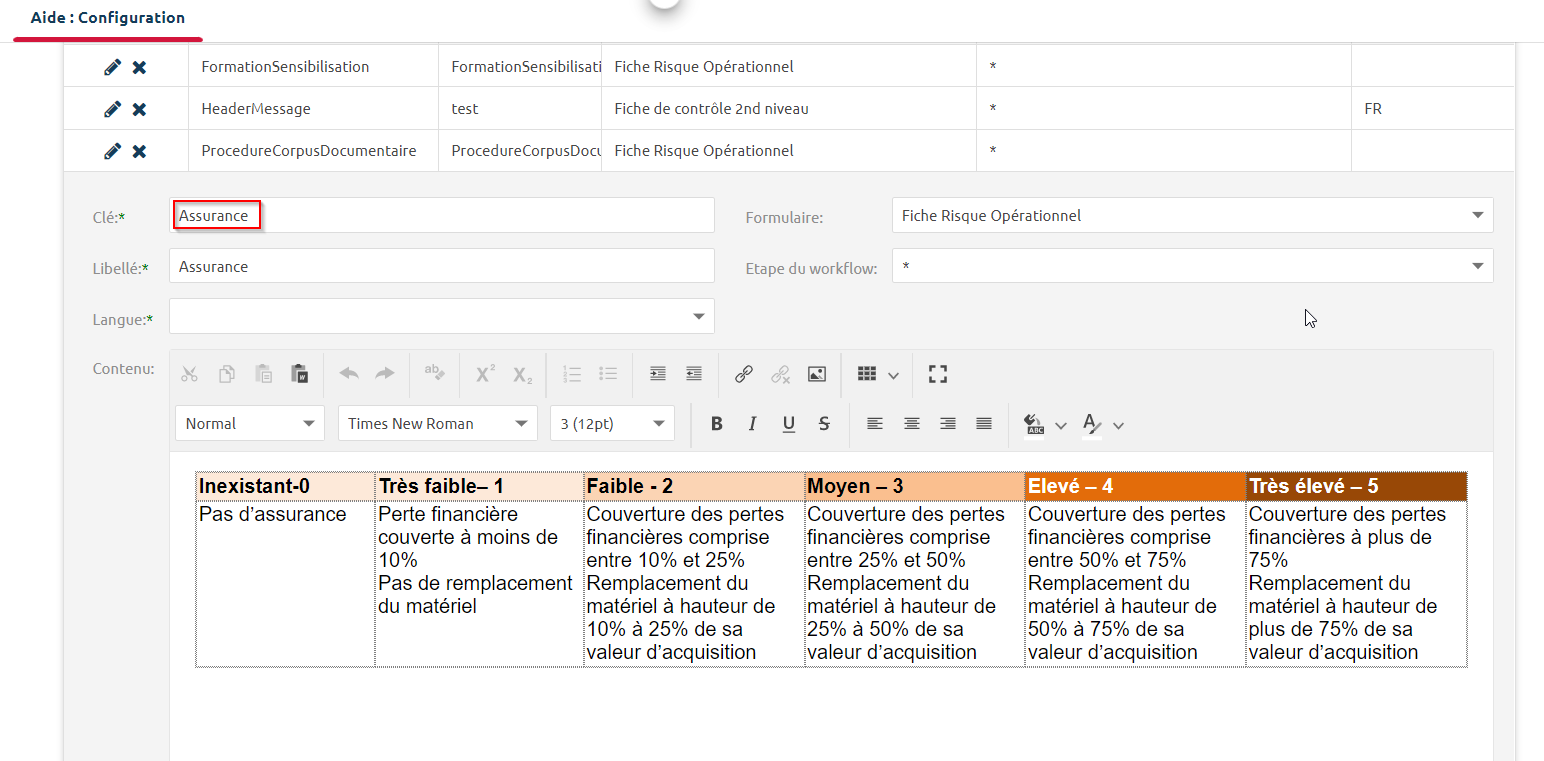The height and width of the screenshot is (761, 1544).
Task: Expand the Langue dropdown list
Action: (442, 317)
